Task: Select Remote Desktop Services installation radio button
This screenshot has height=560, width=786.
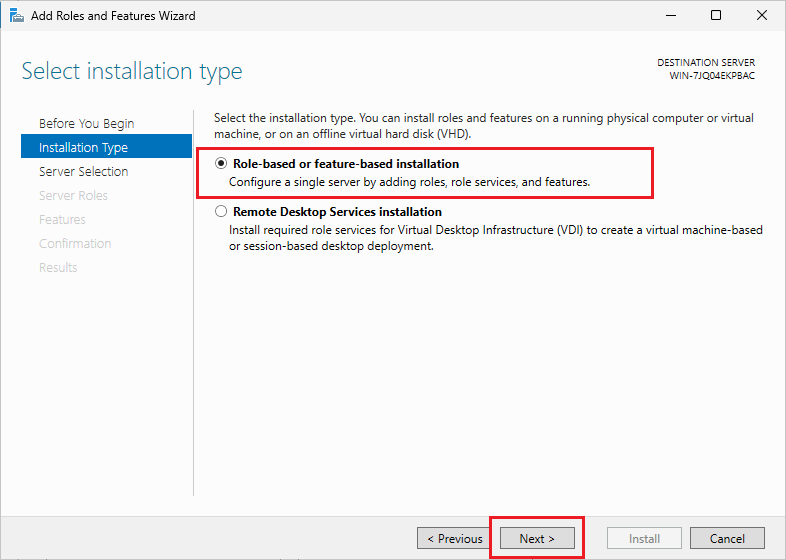Action: pos(221,212)
